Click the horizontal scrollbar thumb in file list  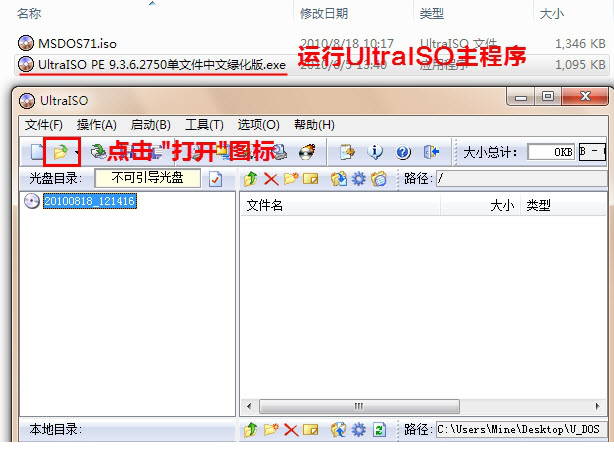359,407
